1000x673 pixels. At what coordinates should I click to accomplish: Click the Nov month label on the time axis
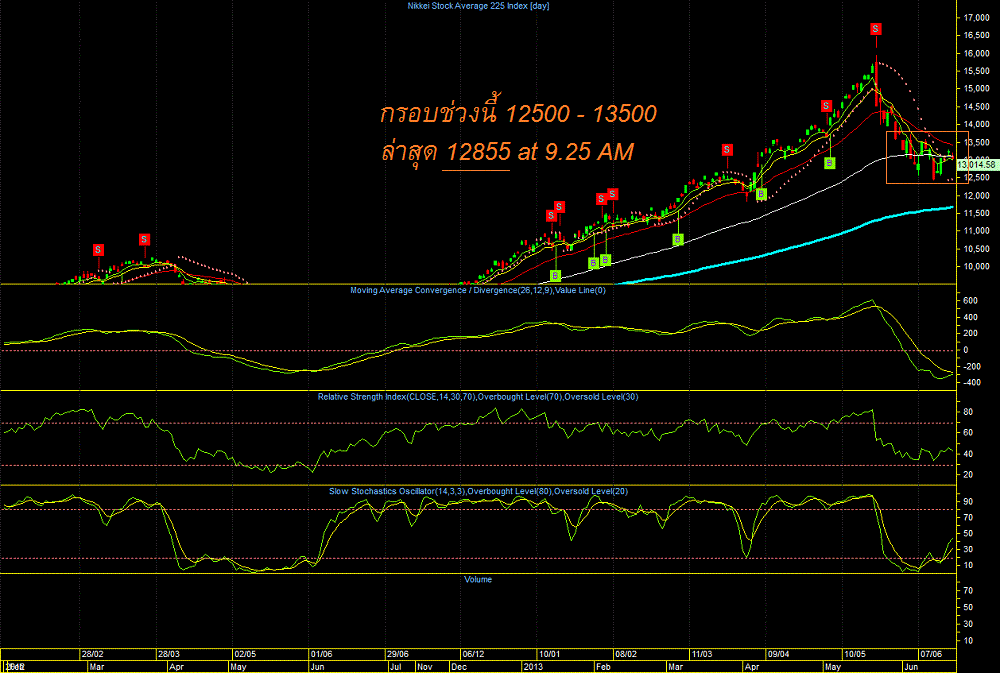point(424,667)
